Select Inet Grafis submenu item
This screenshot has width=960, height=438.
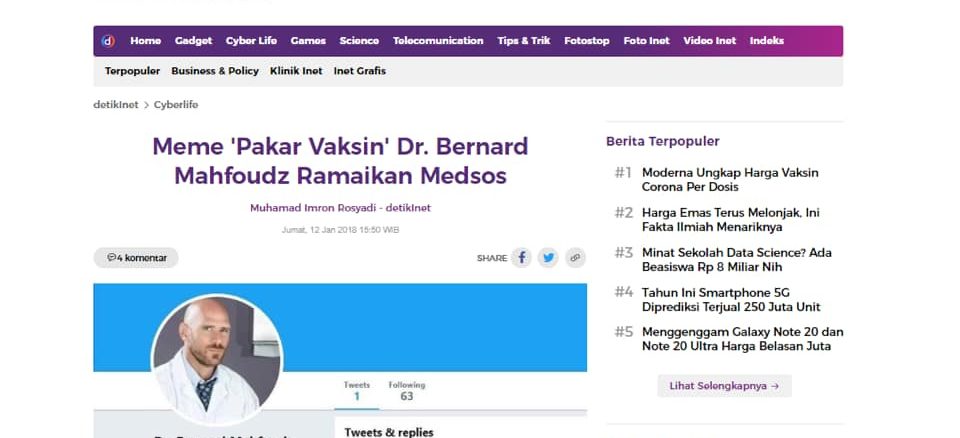pos(360,71)
